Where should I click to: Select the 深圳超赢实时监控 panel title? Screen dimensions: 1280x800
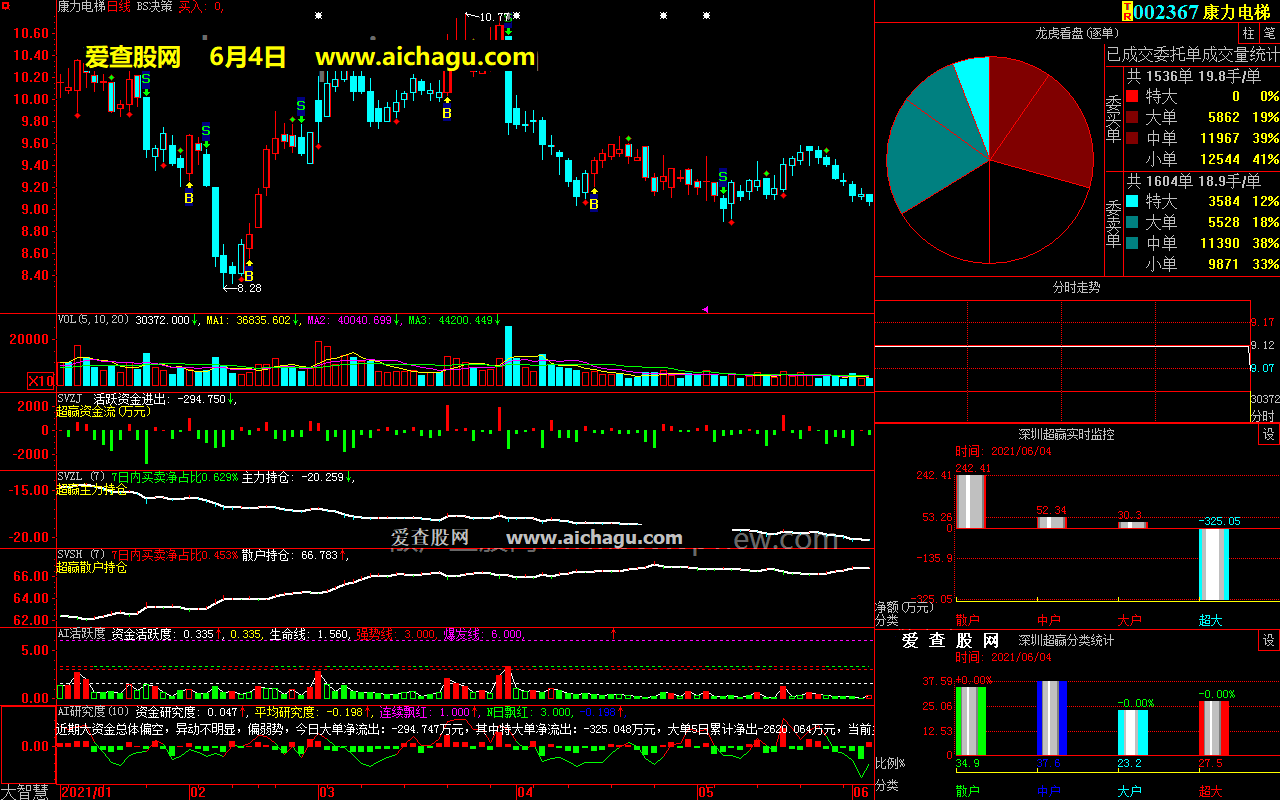[x=1066, y=434]
